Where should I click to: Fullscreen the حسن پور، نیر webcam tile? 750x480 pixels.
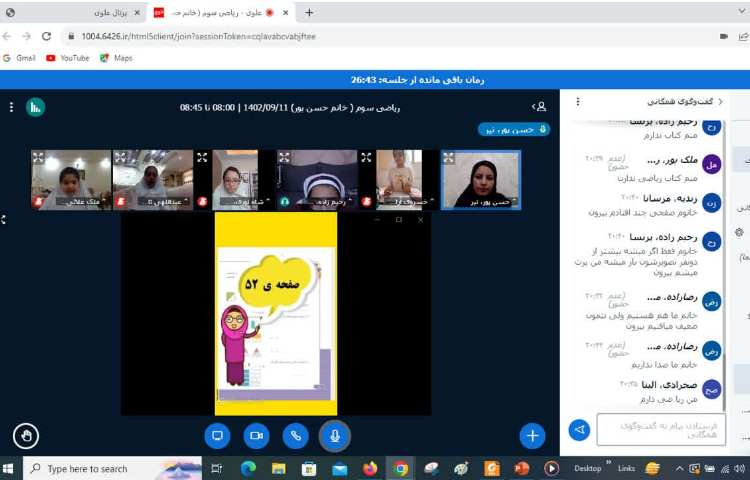coord(449,158)
